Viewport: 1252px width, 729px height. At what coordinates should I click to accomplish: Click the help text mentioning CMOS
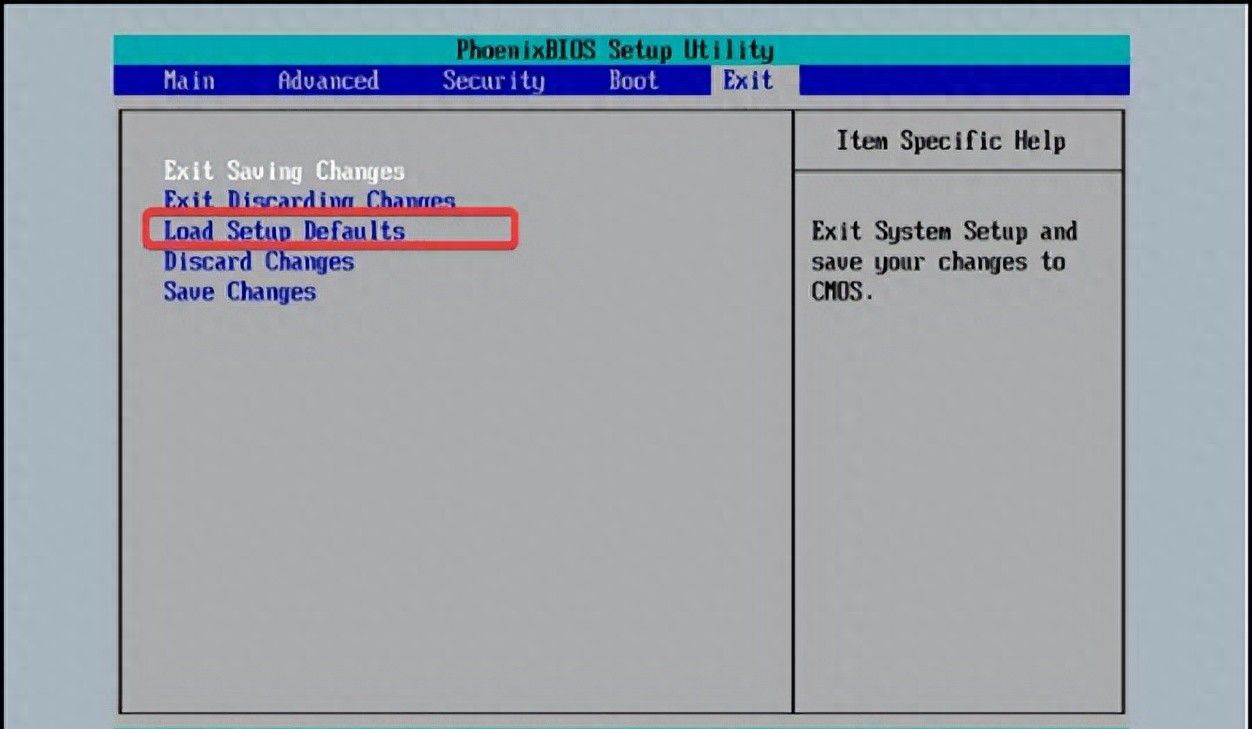pyautogui.click(x=944, y=262)
